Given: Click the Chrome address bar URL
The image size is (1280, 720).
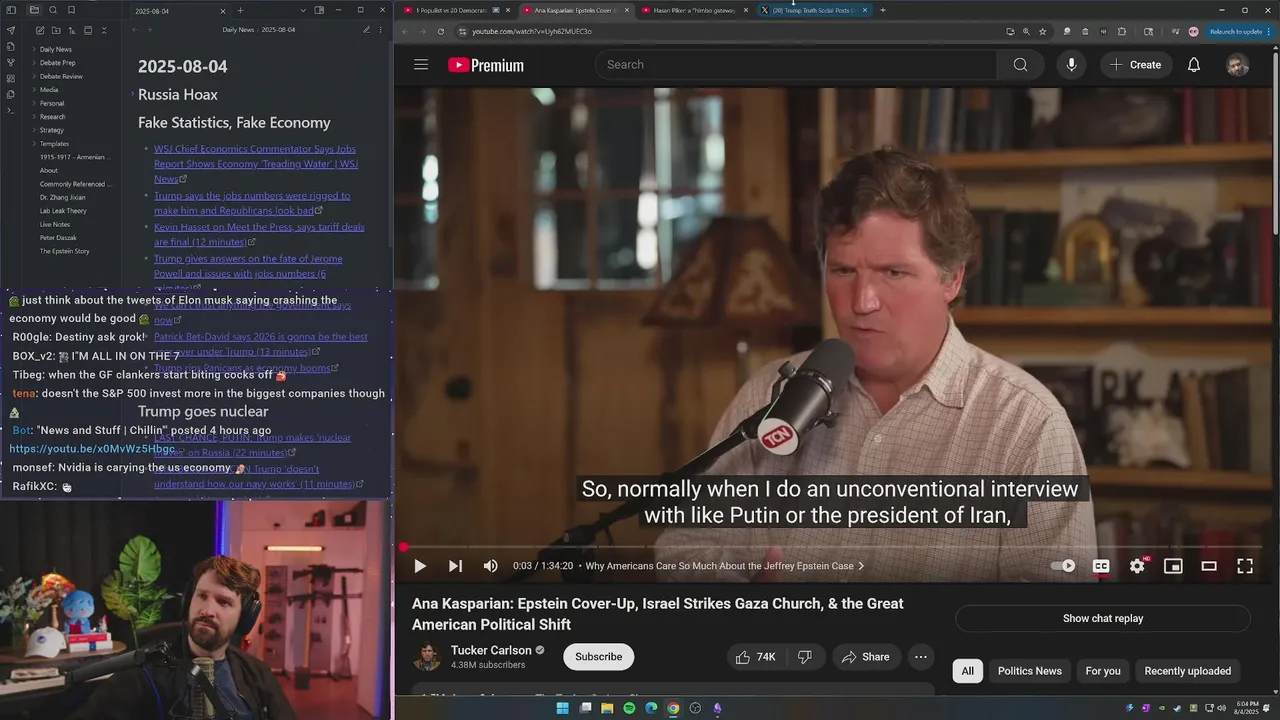Looking at the screenshot, I should [532, 31].
